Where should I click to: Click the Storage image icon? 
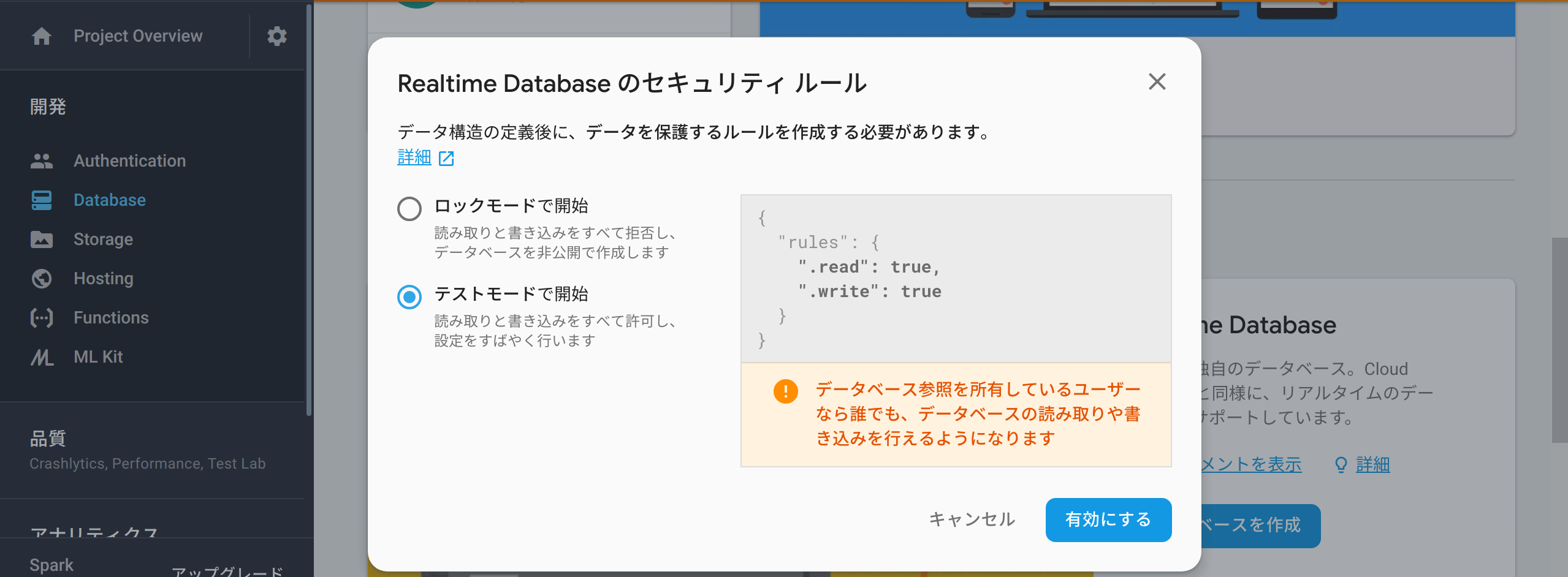click(x=42, y=239)
